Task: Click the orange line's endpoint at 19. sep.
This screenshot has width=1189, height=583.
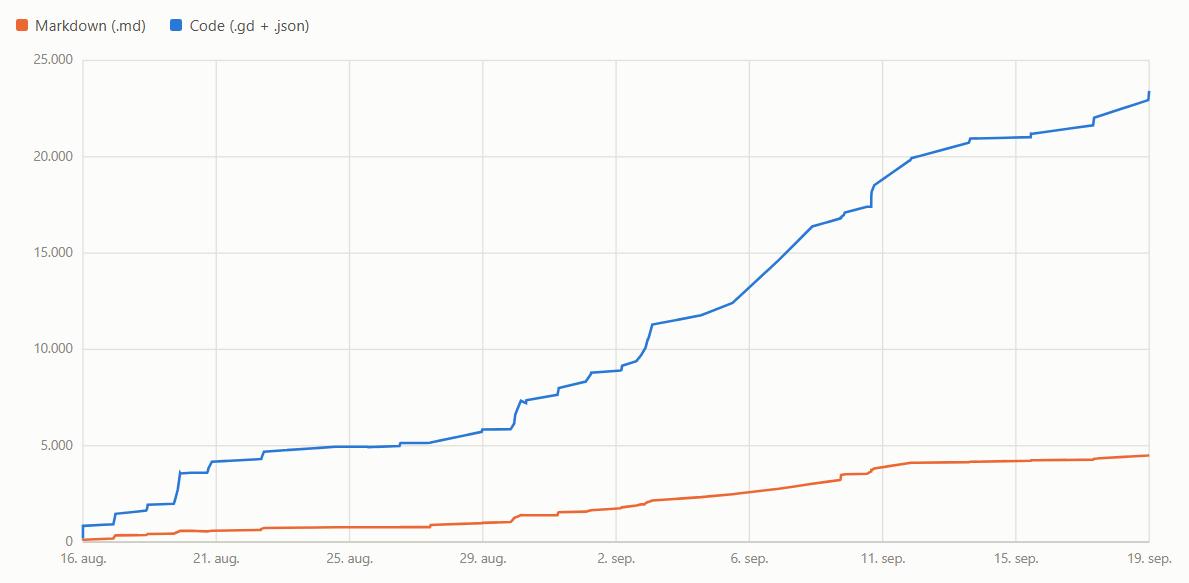Action: 1149,456
